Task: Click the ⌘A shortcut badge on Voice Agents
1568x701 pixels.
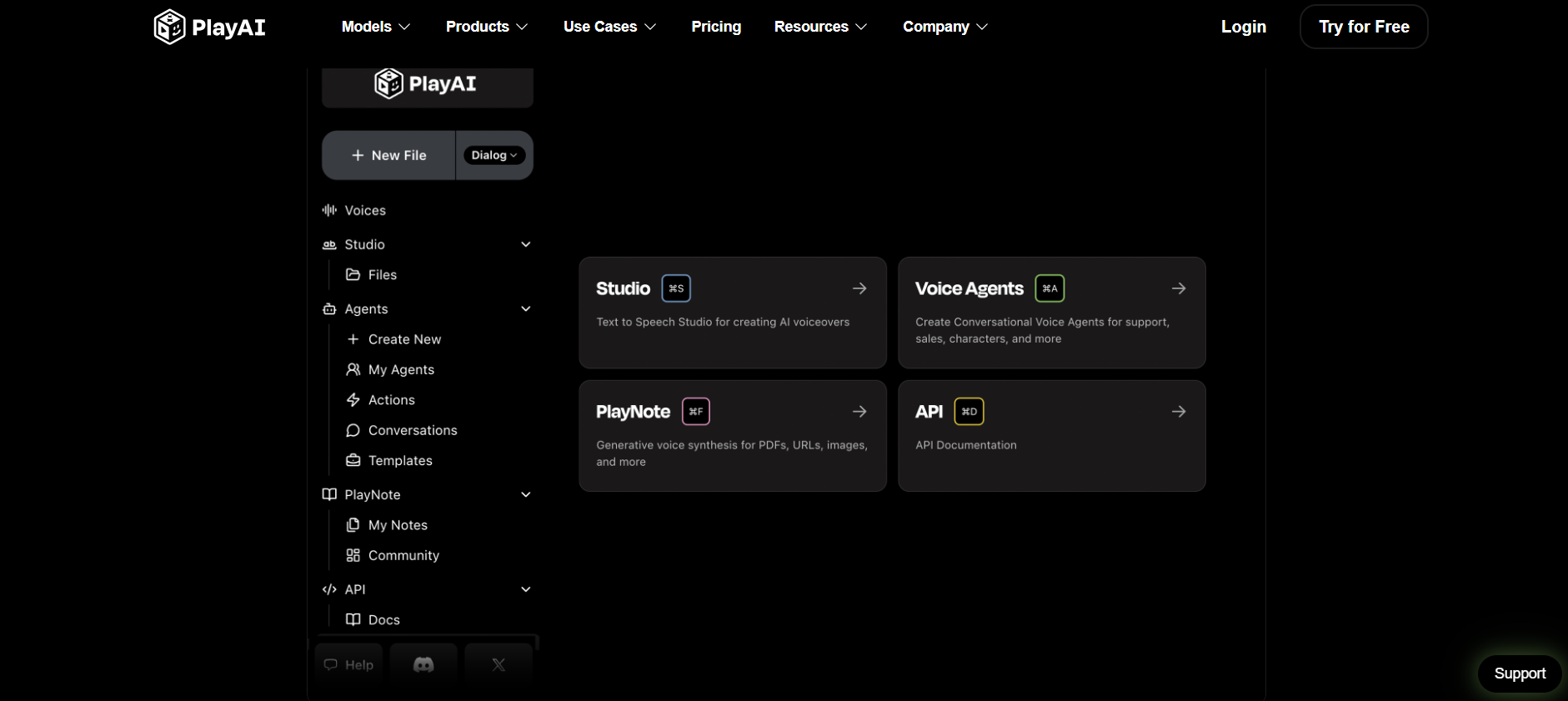Action: 1050,288
